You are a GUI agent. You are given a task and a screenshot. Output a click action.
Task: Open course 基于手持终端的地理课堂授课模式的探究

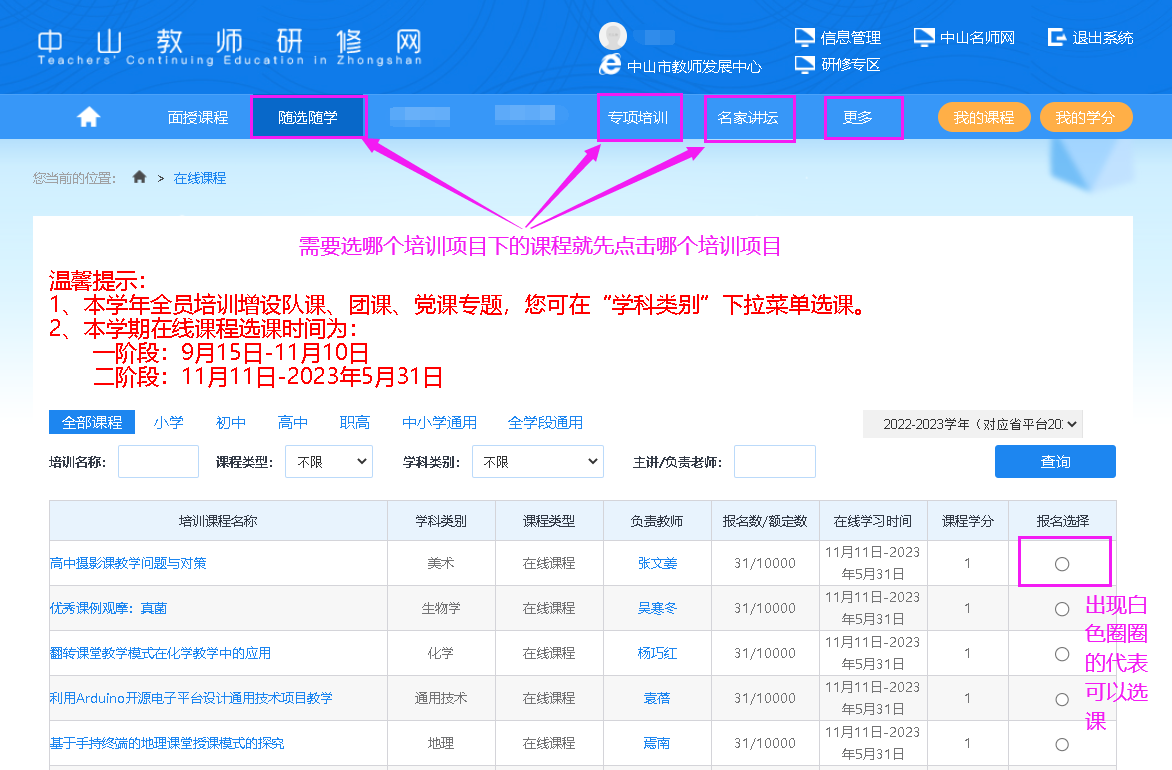click(x=167, y=743)
